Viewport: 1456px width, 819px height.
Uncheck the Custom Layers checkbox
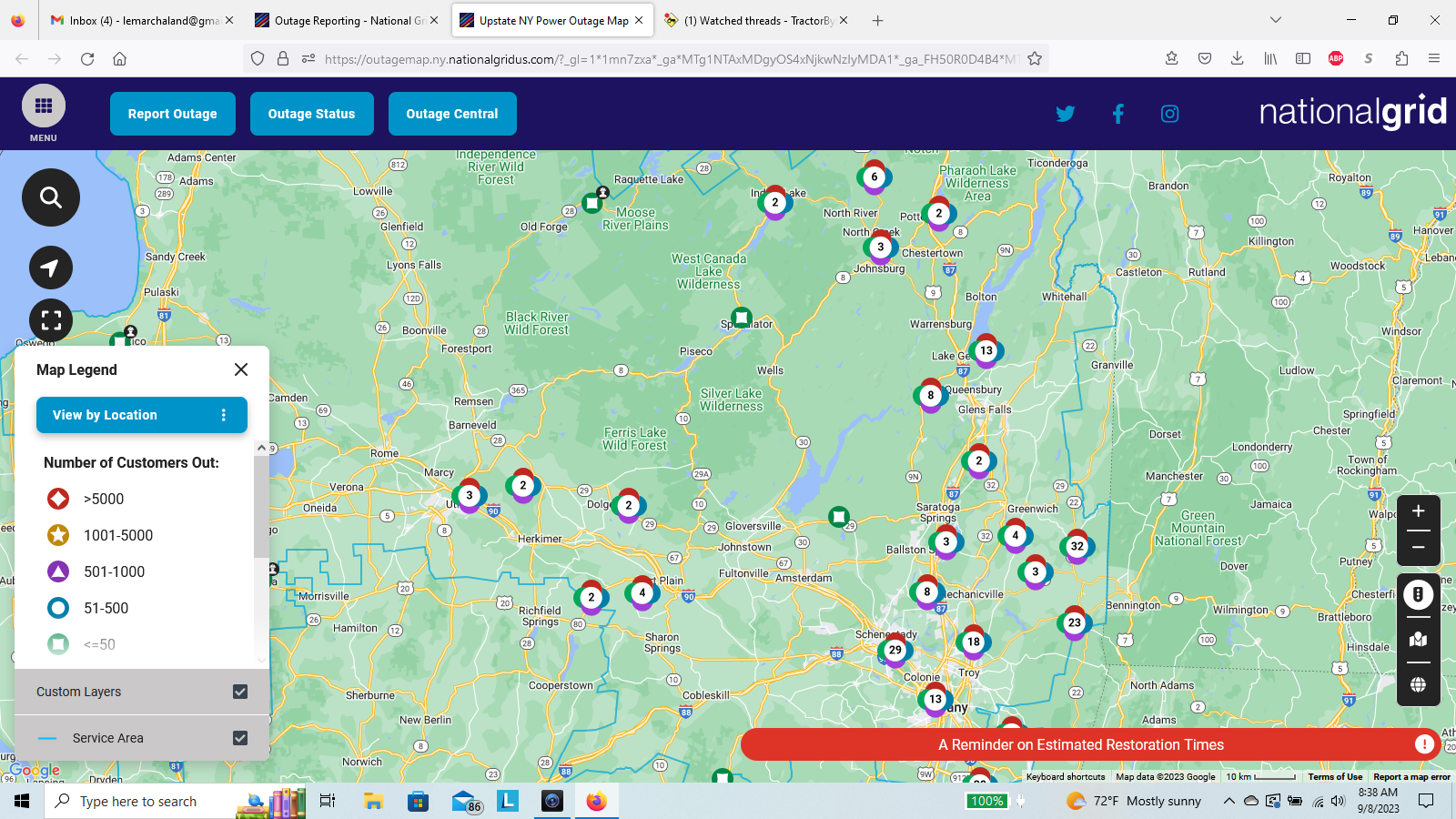tap(240, 692)
